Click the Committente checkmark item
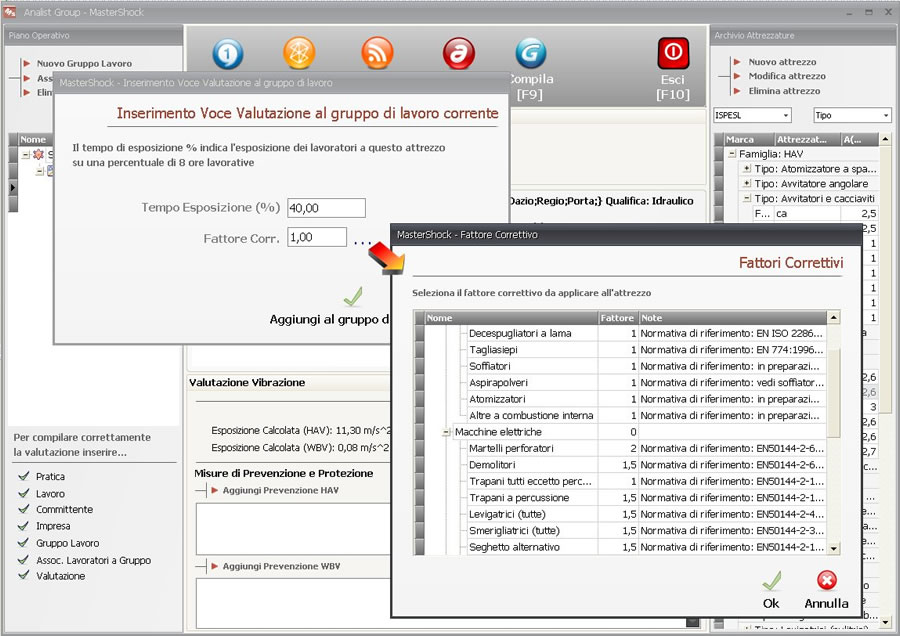Image resolution: width=900 pixels, height=636 pixels. 64,510
